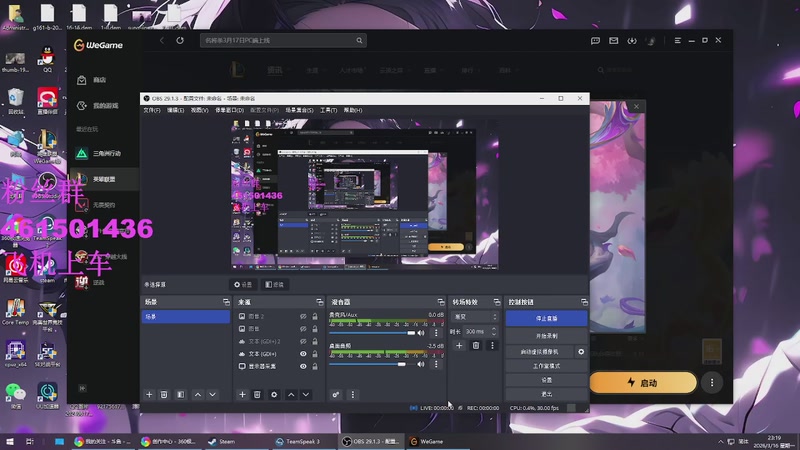Image resolution: width=800 pixels, height=450 pixels.
Task: Open 文件(F) menu in OBS
Action: [x=152, y=110]
